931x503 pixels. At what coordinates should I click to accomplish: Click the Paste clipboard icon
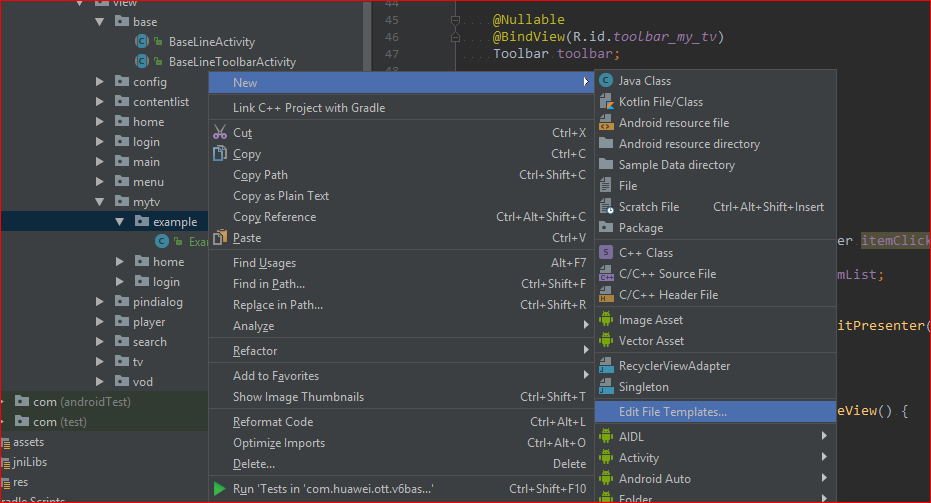220,238
